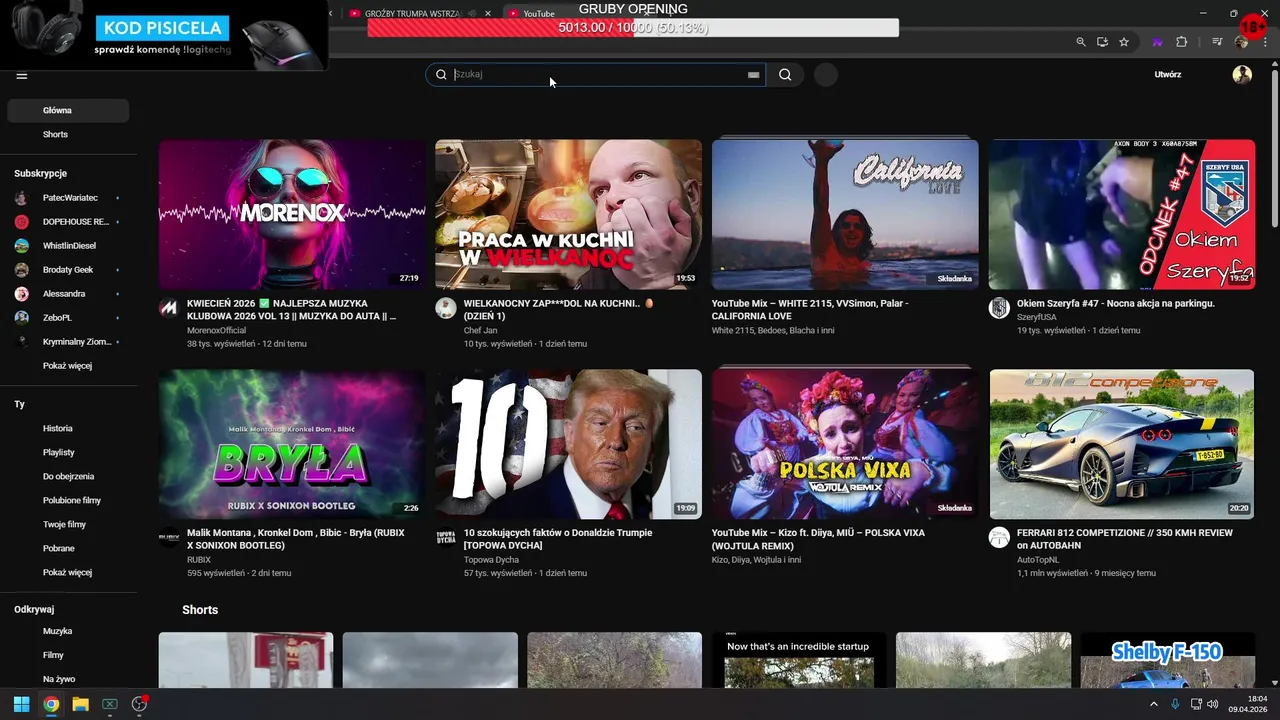
Task: Expand the Ty section's Pokaż więcej
Action: [x=67, y=573]
